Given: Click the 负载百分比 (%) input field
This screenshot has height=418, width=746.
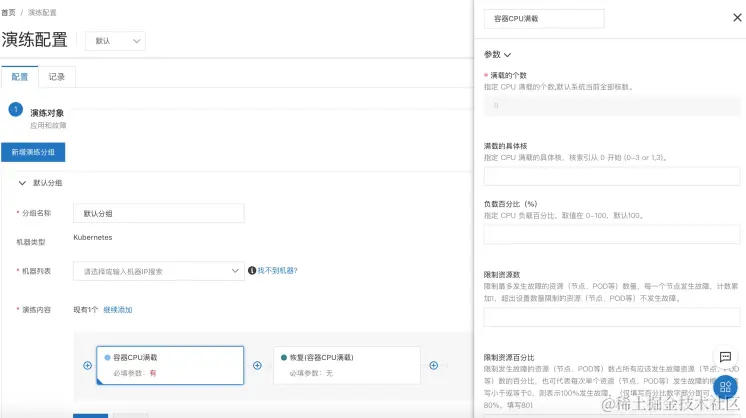Looking at the screenshot, I should coord(612,234).
